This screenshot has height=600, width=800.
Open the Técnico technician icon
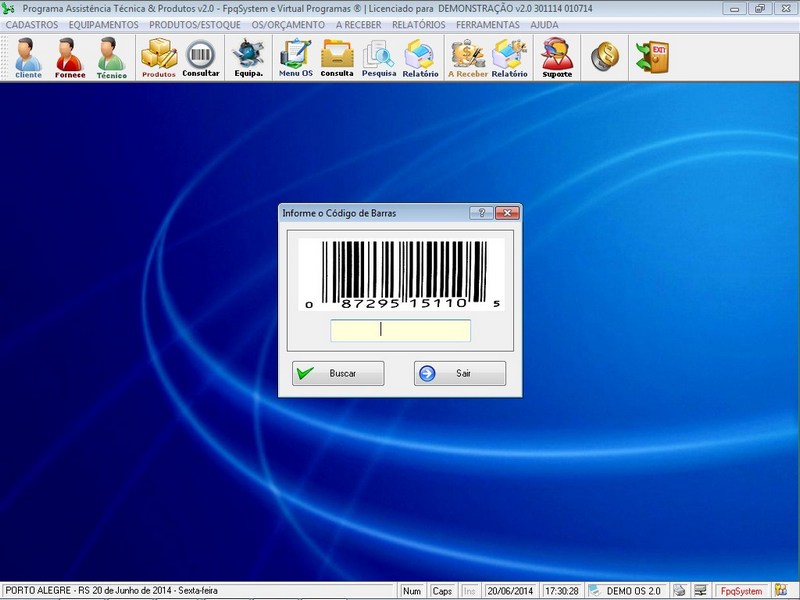[x=112, y=58]
